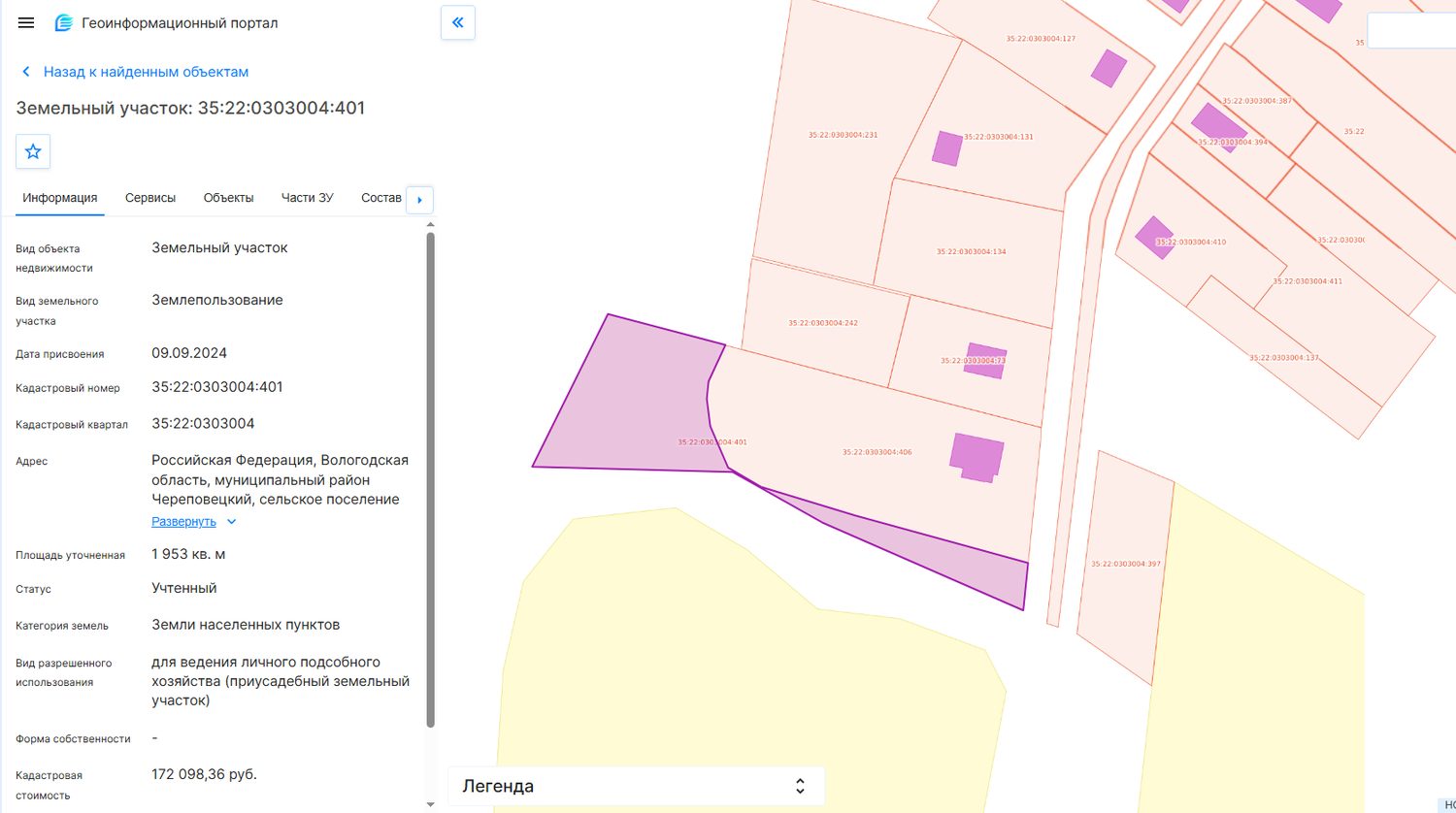Click the cadastral cost 172 098,36 руб.
Viewport: 1456px width, 813px height.
click(x=204, y=774)
